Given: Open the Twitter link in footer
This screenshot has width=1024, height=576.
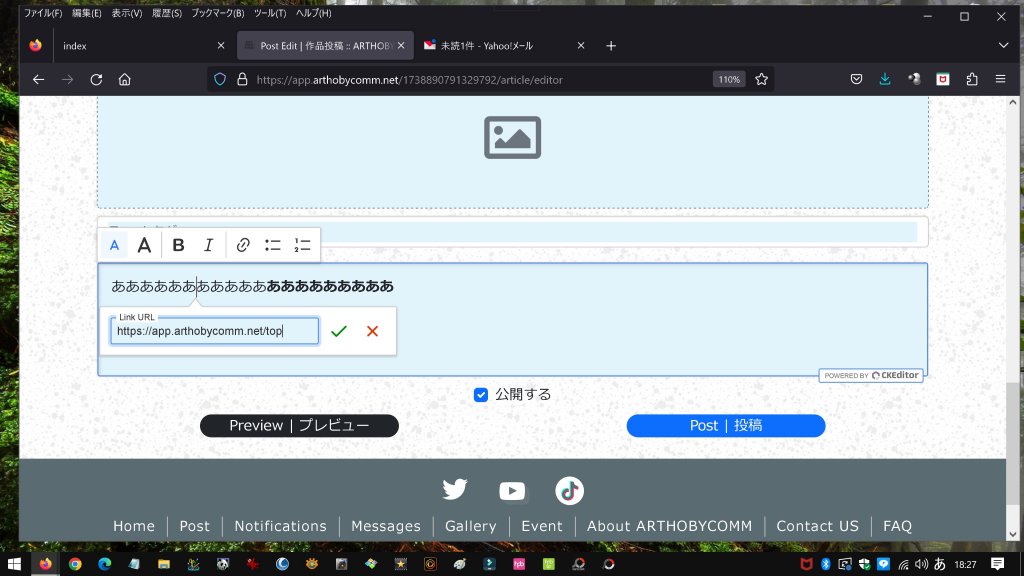Looking at the screenshot, I should pos(455,490).
